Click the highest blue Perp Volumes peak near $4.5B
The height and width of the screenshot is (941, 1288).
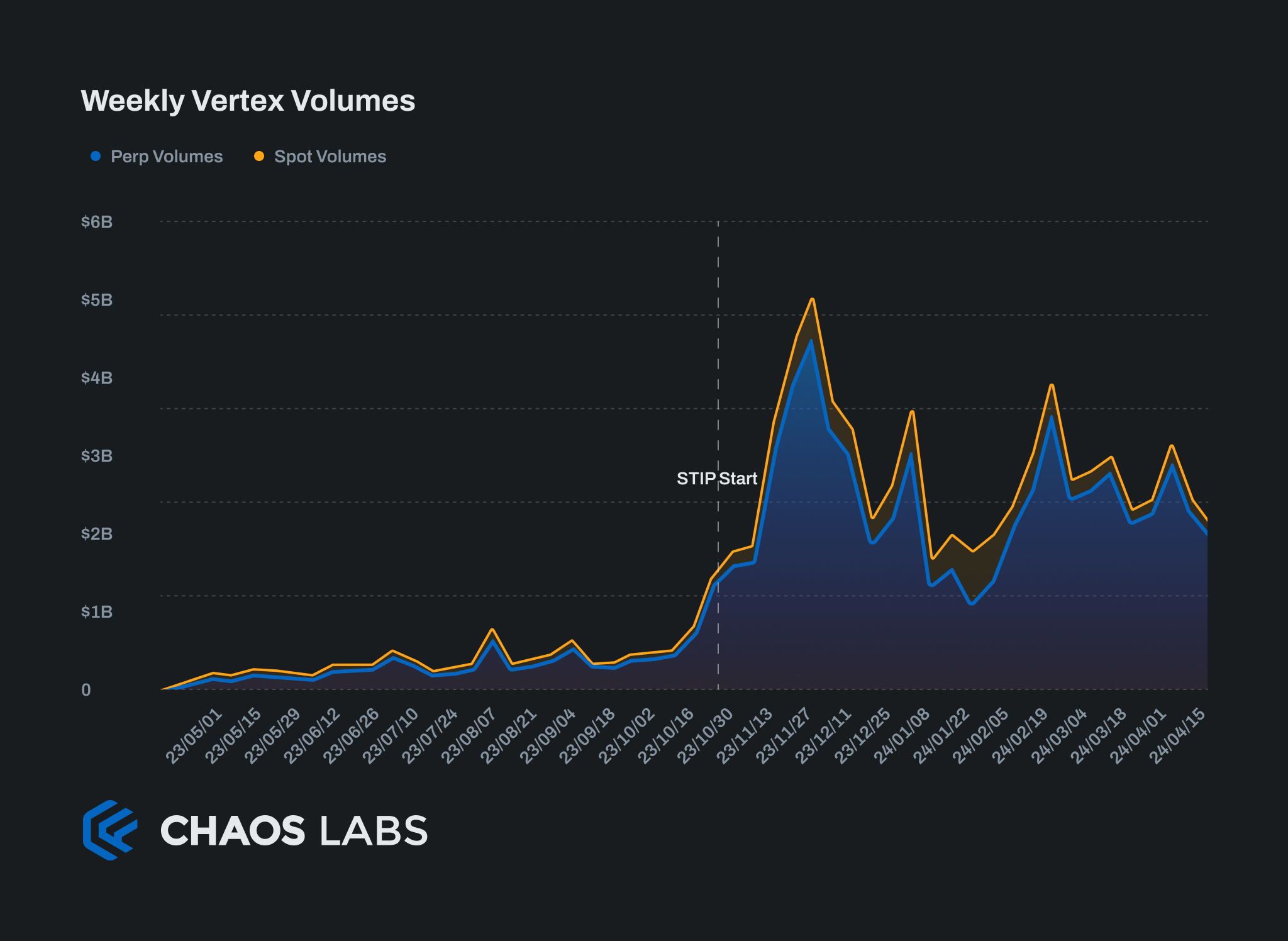click(x=811, y=341)
